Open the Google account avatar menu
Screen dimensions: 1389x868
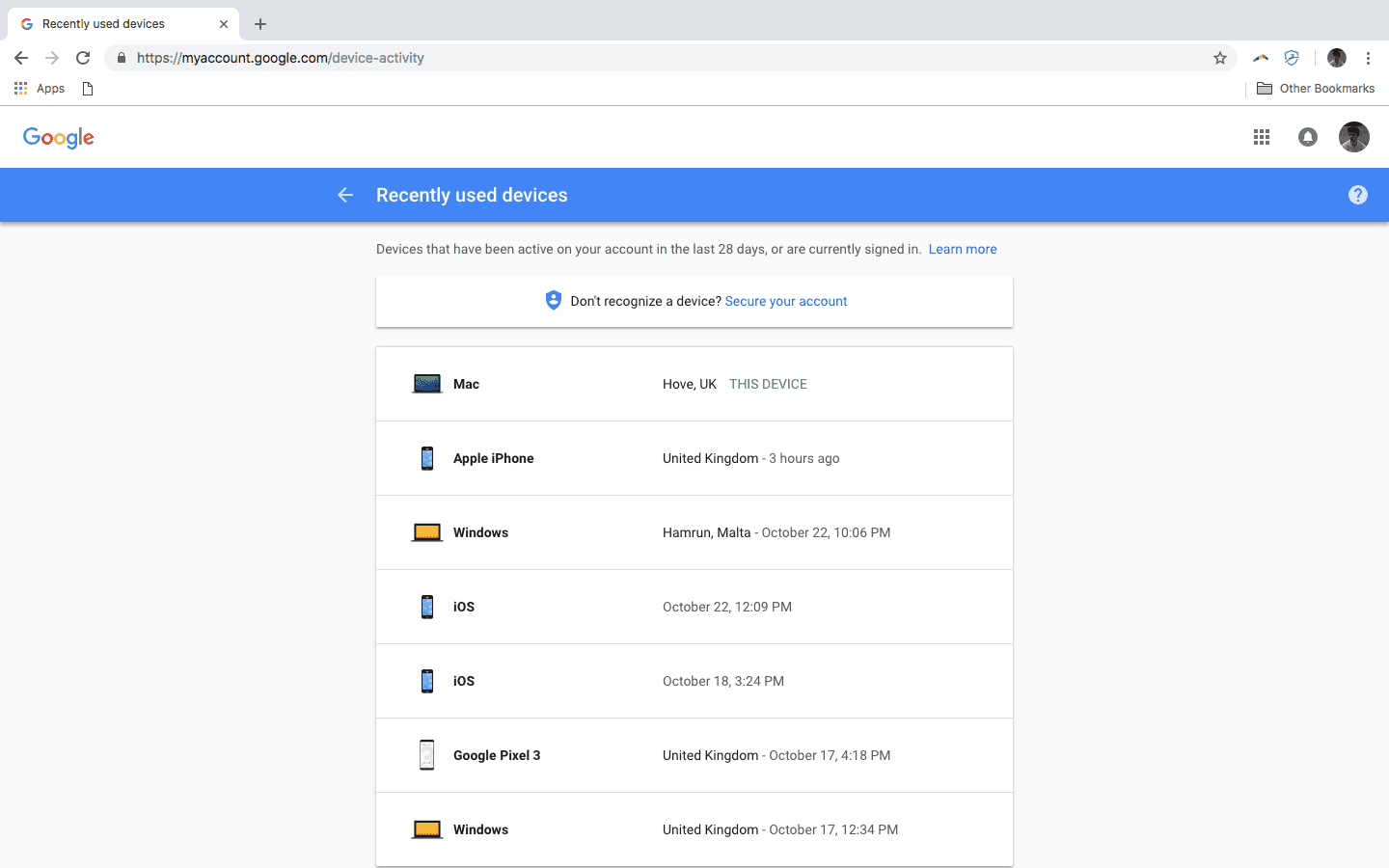point(1354,137)
